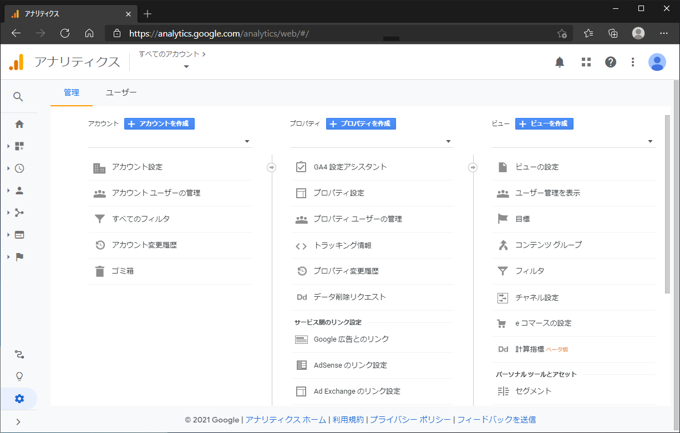This screenshot has height=433, width=680.
Task: Click account-to-property move arrow icon
Action: [x=271, y=167]
